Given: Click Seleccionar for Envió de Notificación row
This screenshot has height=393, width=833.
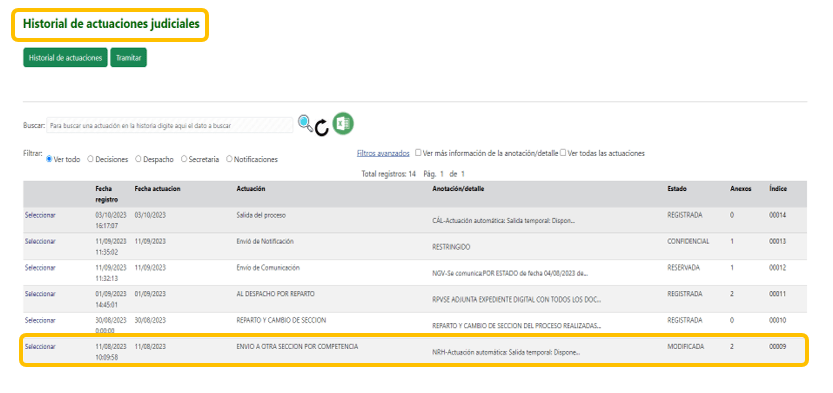Looking at the screenshot, I should [40, 241].
